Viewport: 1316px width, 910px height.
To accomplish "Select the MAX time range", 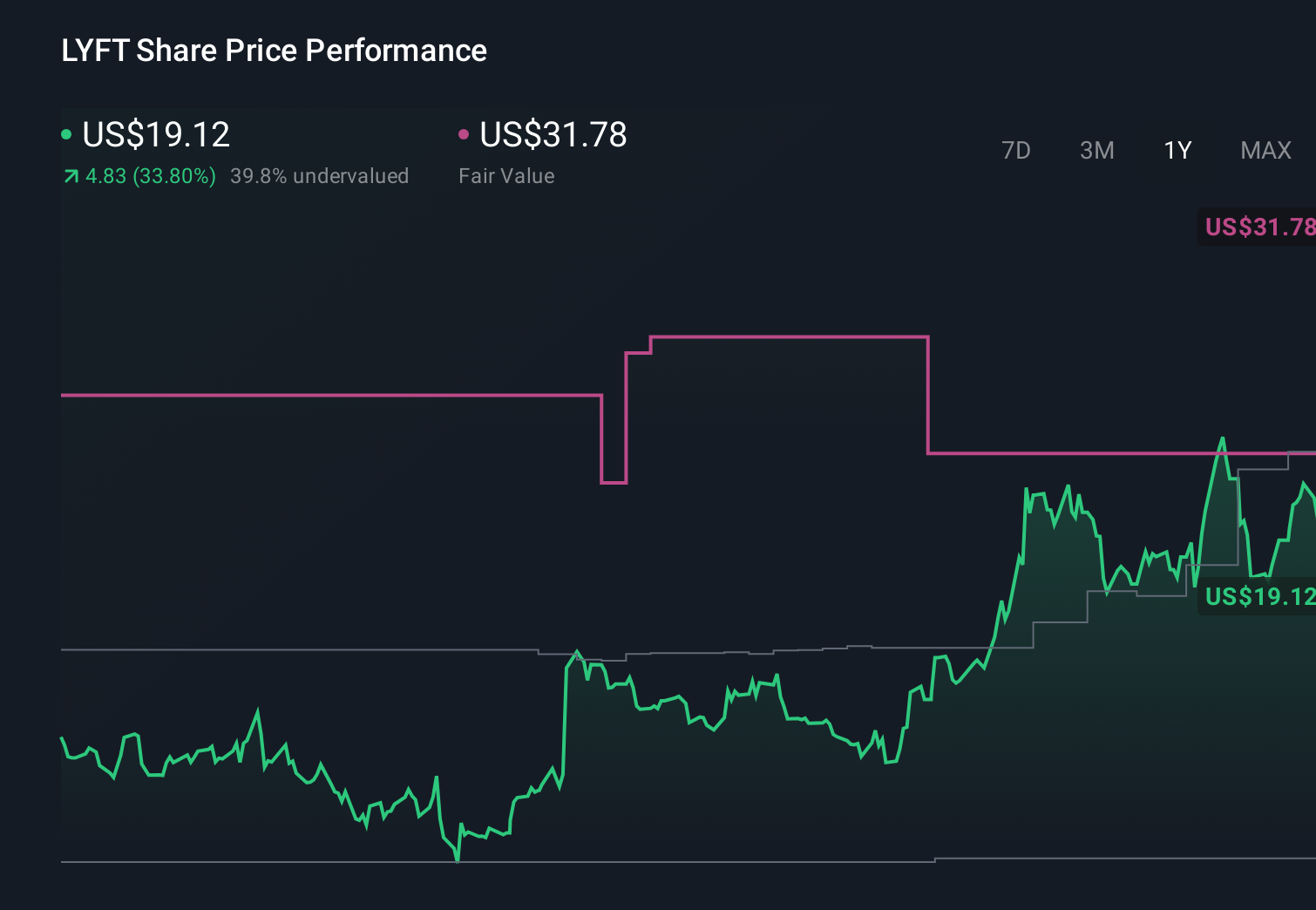I will [1265, 150].
